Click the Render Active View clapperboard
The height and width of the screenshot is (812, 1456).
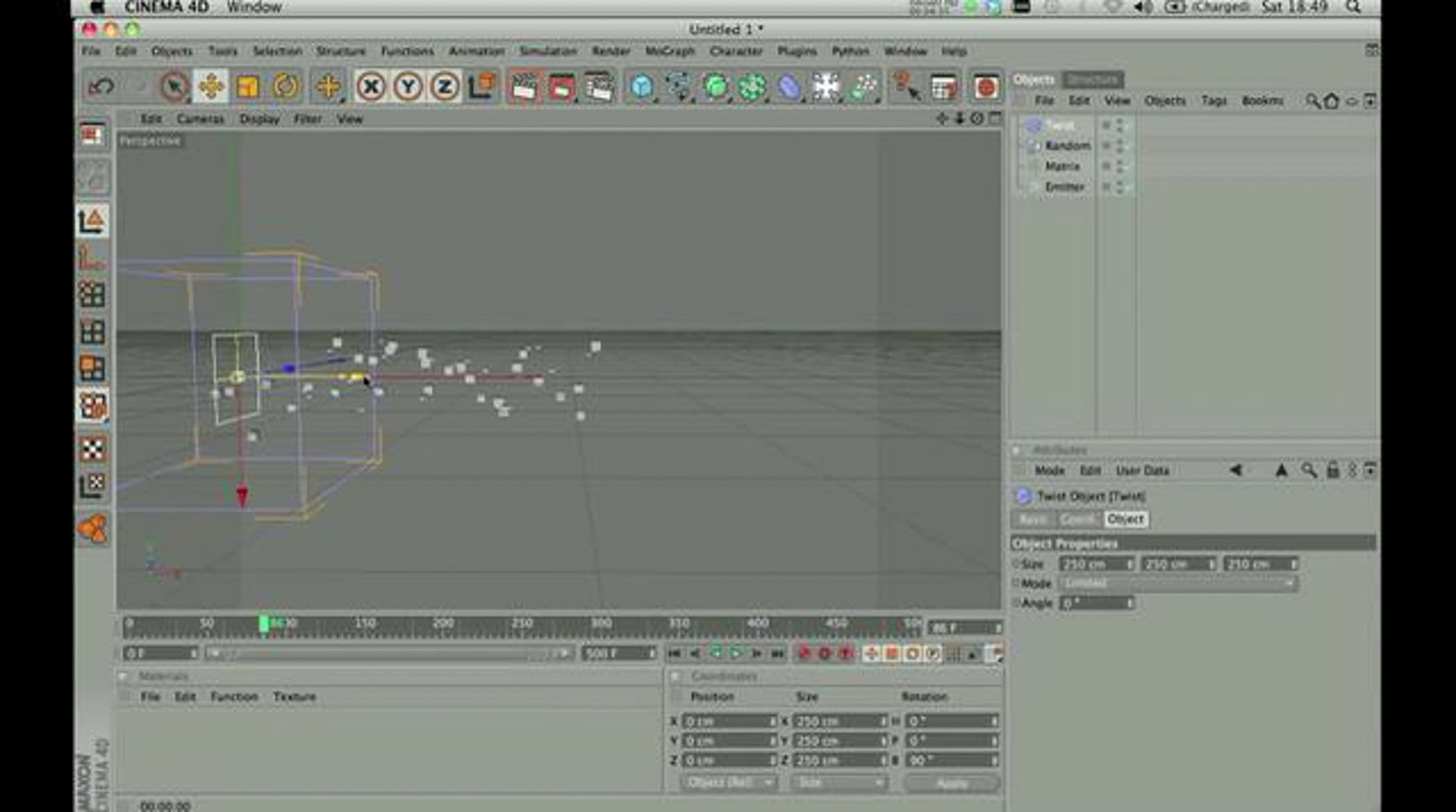click(524, 87)
